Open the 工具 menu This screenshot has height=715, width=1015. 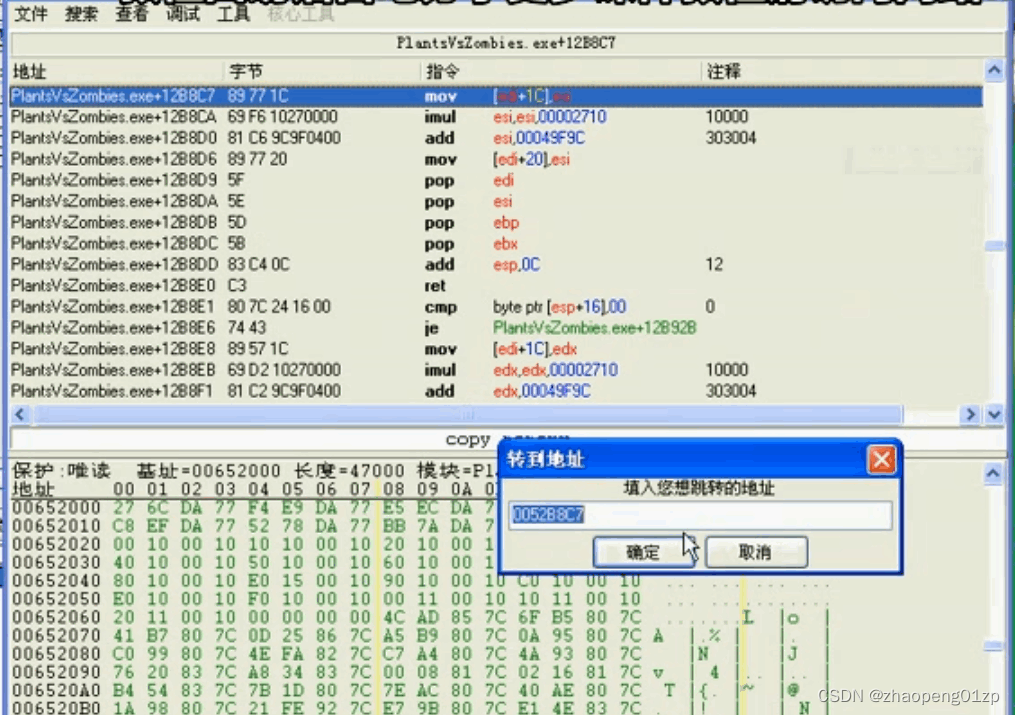point(233,14)
